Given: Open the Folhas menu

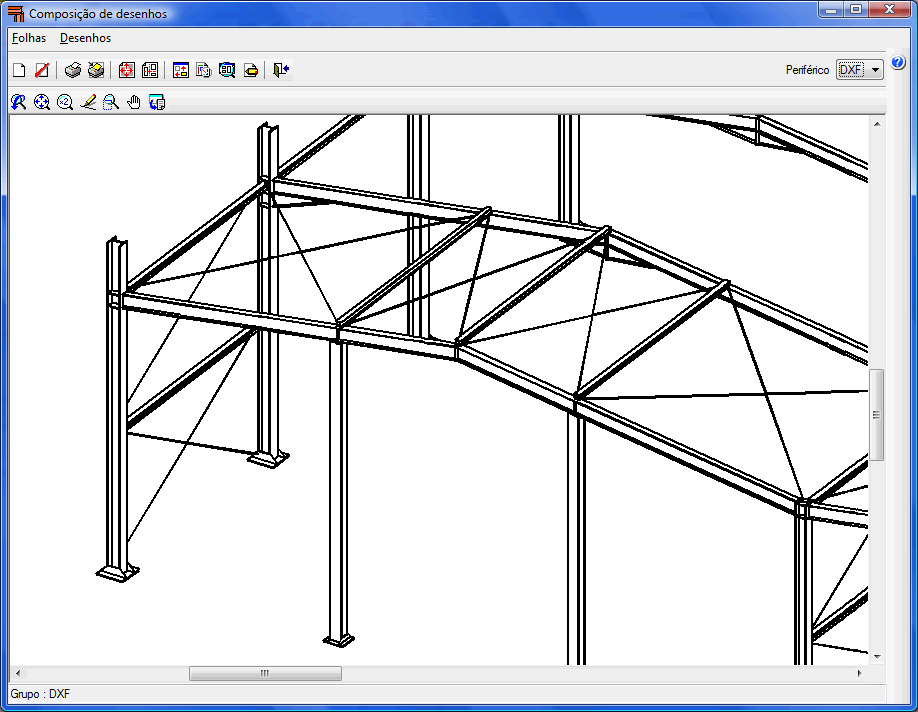Looking at the screenshot, I should pos(29,38).
